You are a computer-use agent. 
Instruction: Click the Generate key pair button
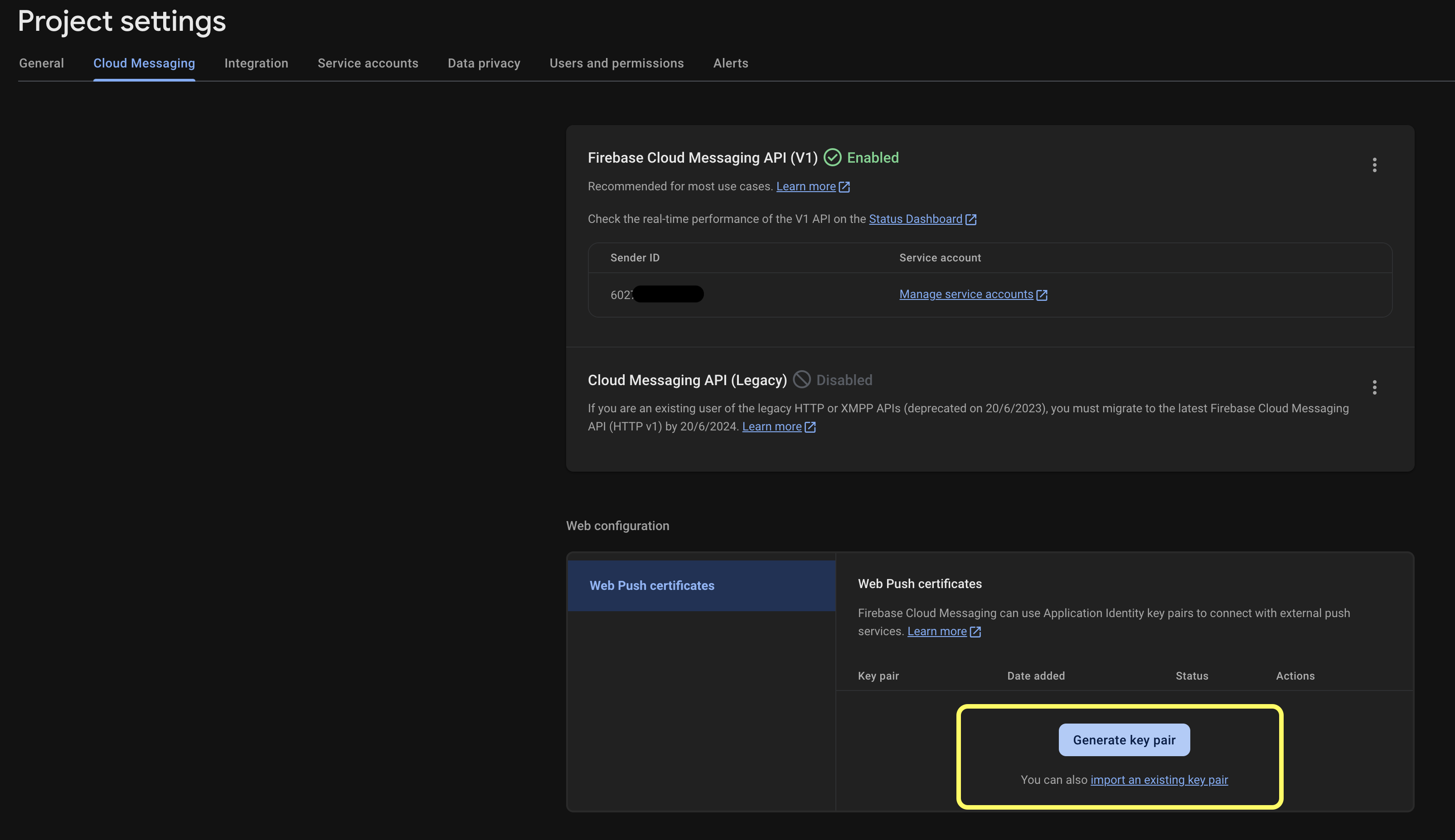(1124, 740)
